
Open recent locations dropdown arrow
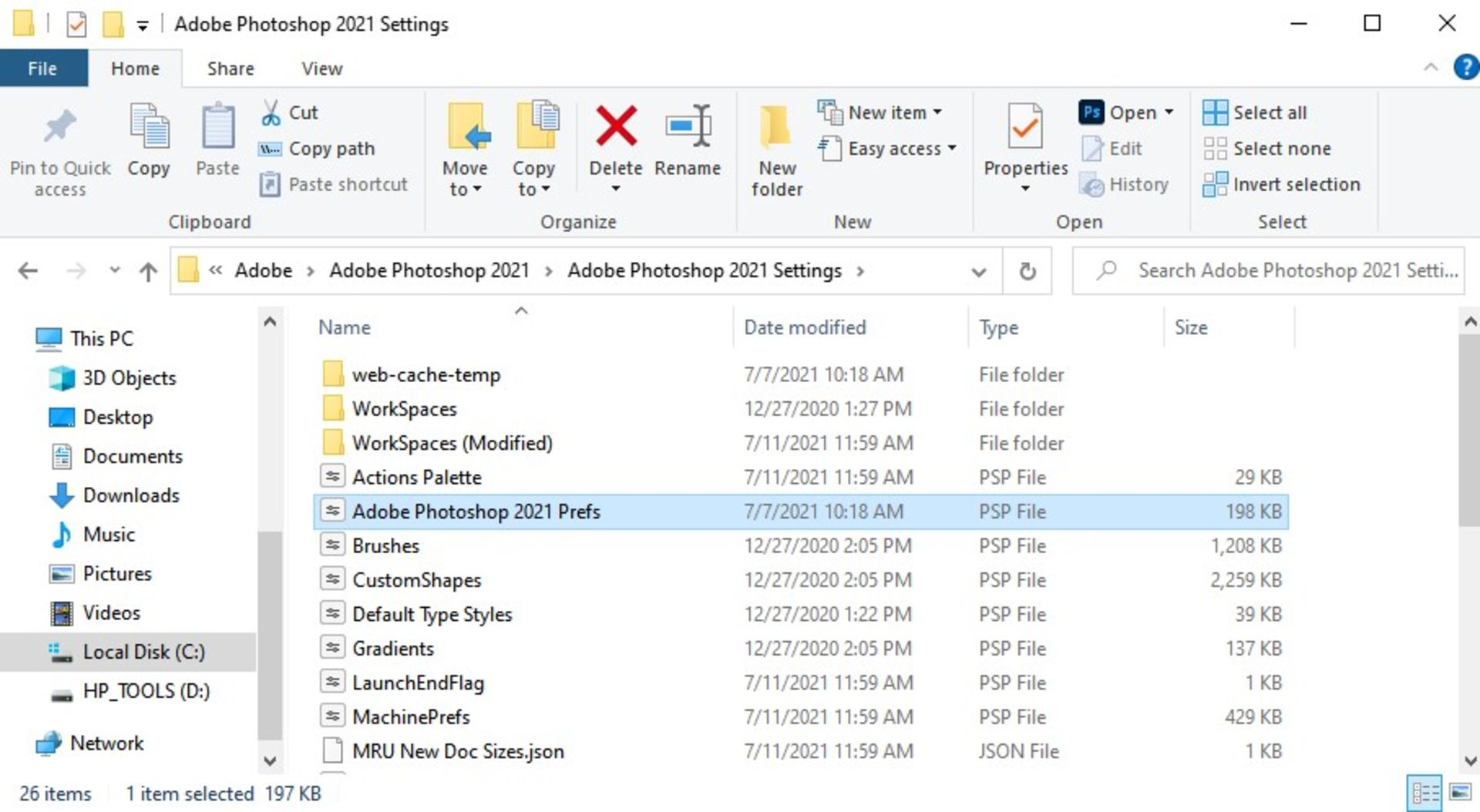115,270
